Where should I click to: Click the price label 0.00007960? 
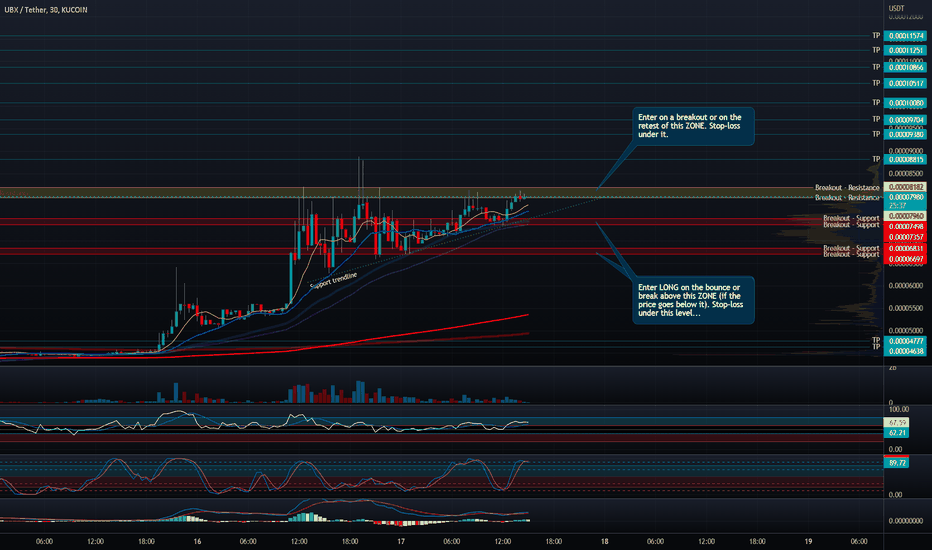pos(905,216)
